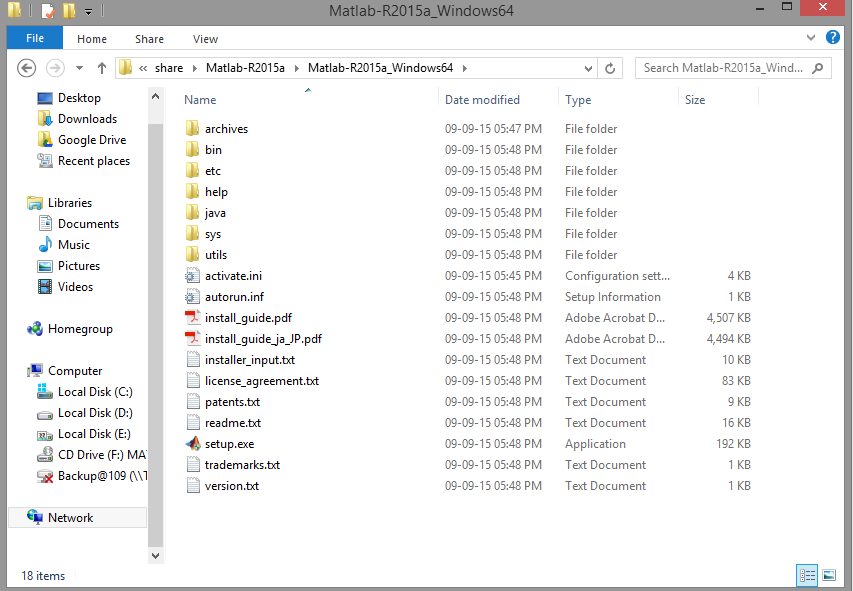Switch to the View ribbon tab
853x591 pixels.
pyautogui.click(x=205, y=39)
